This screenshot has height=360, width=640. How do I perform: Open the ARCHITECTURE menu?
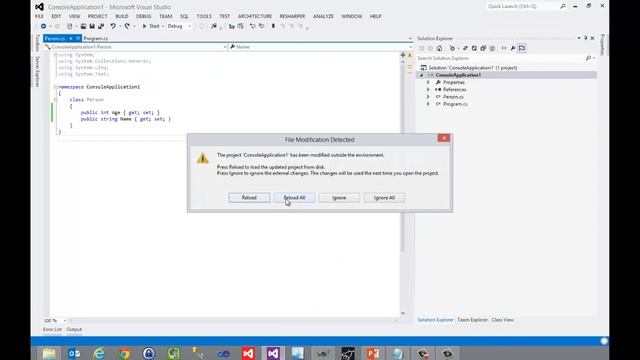tap(255, 16)
